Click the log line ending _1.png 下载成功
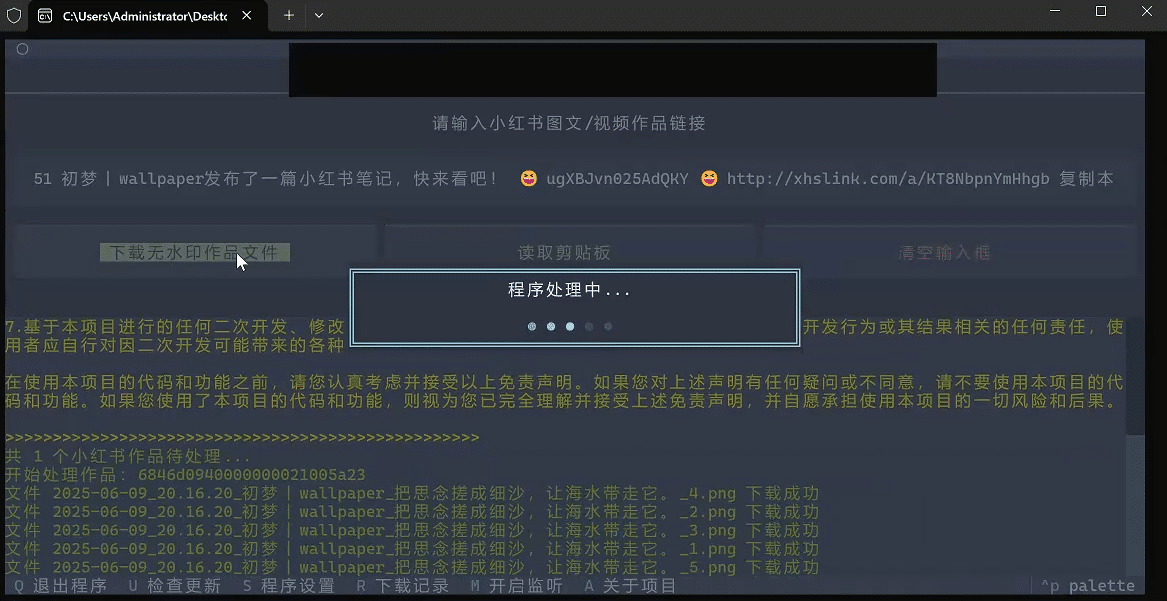The width and height of the screenshot is (1167, 601). point(412,549)
